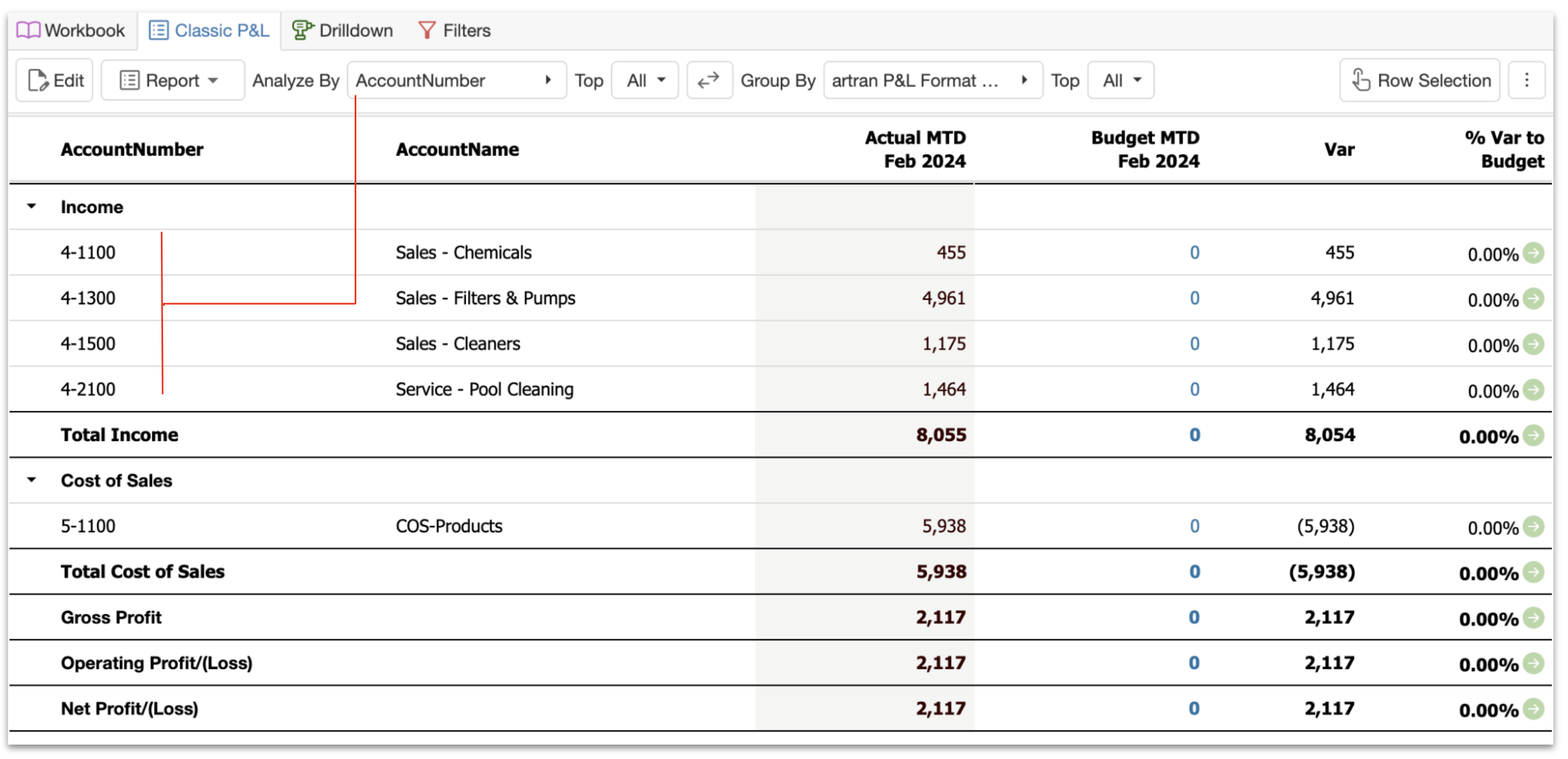The width and height of the screenshot is (1568, 759).
Task: Click the green arrow icon on Net Profit/(Loss) row
Action: pos(1533,709)
